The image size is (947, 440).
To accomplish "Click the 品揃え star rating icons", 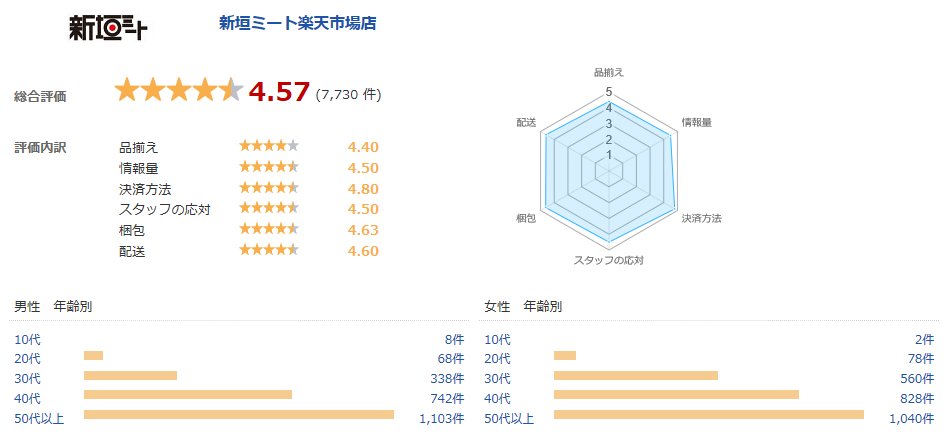I will click(268, 147).
